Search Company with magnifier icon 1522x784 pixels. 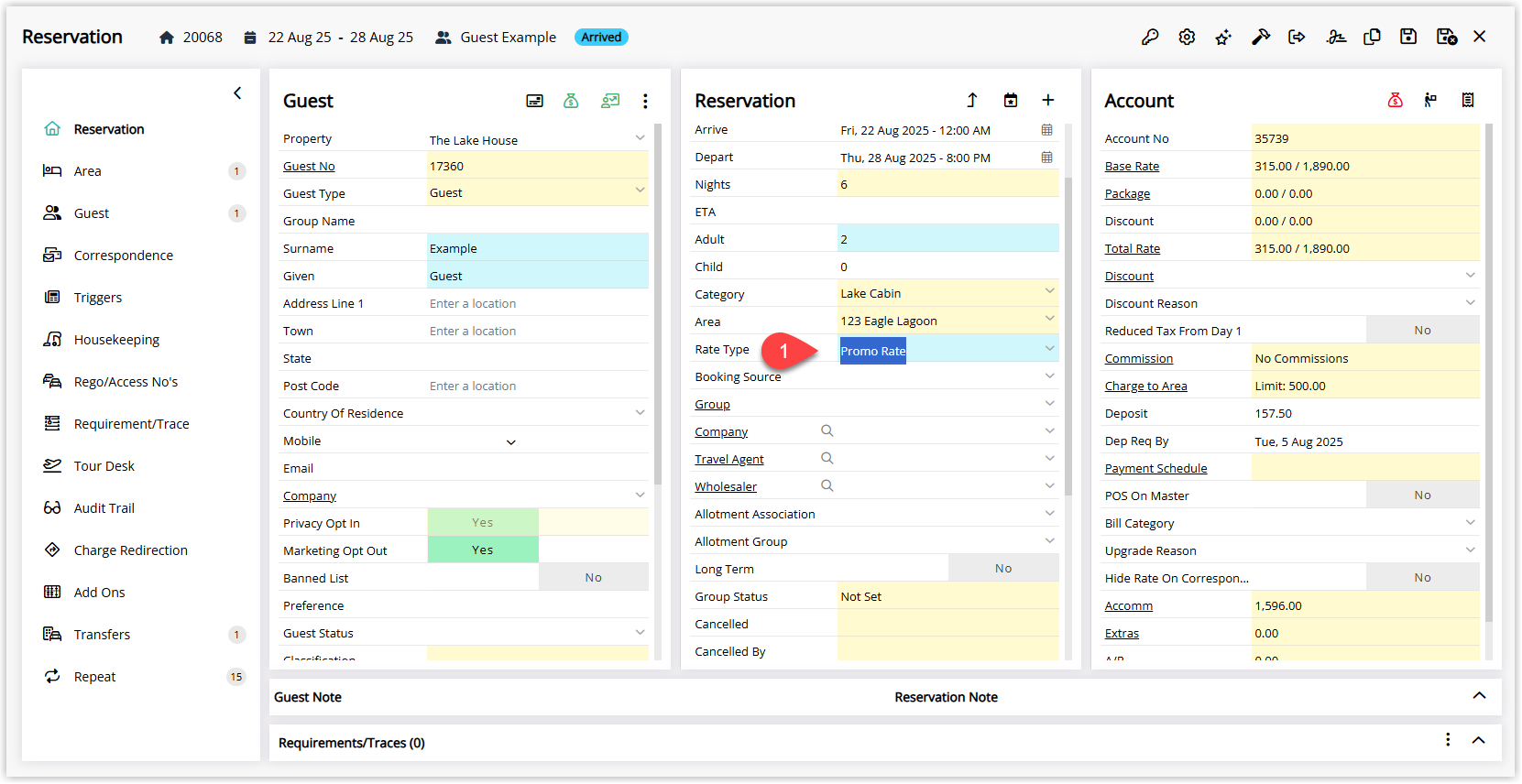pos(827,430)
